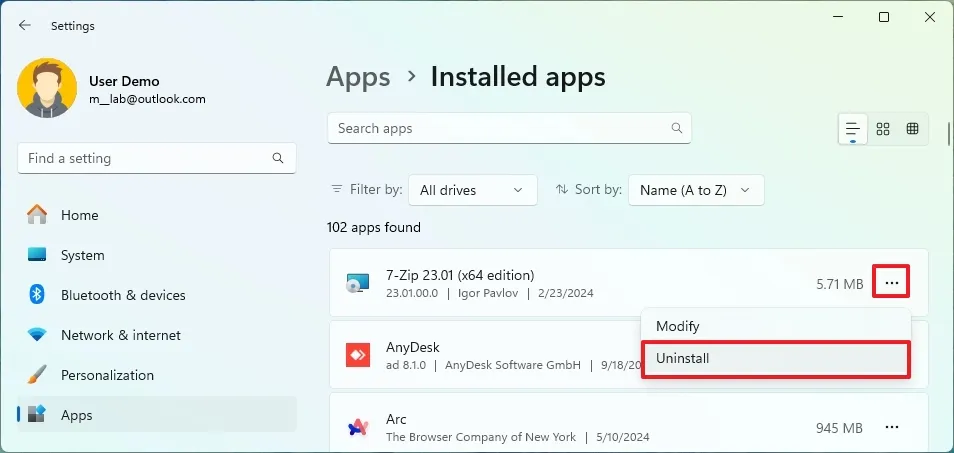Switch to grid view layout
The image size is (954, 453).
coord(883,129)
